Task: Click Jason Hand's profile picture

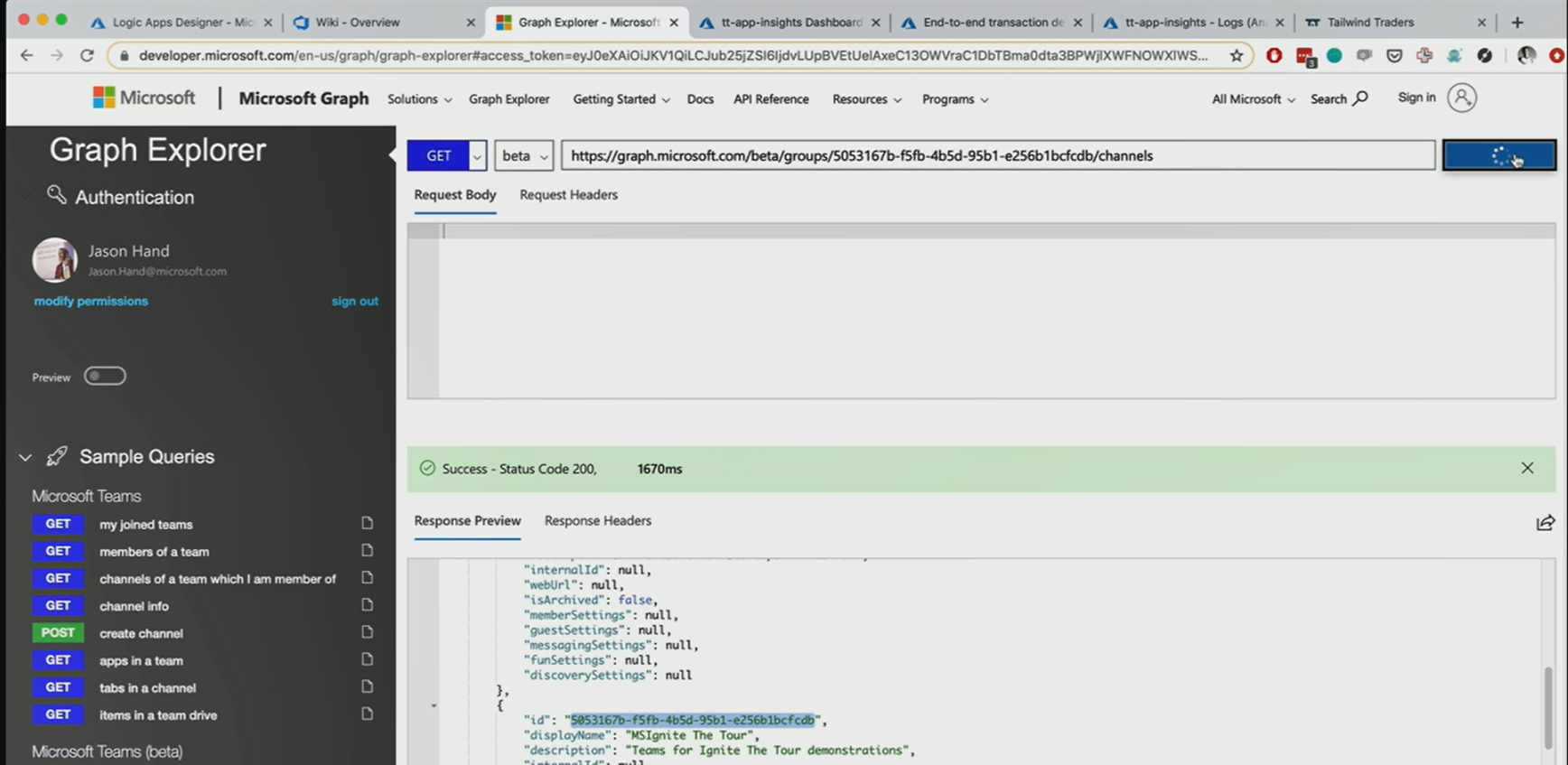Action: [54, 260]
